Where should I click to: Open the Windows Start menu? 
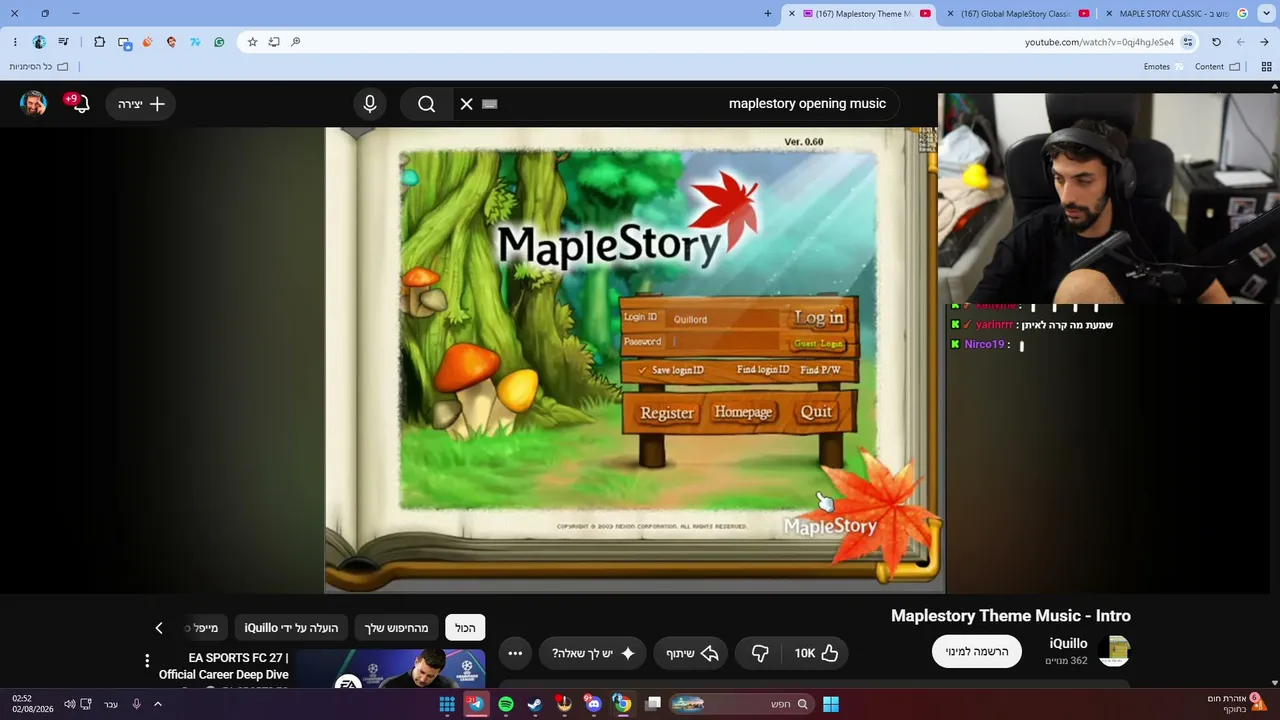tap(831, 704)
